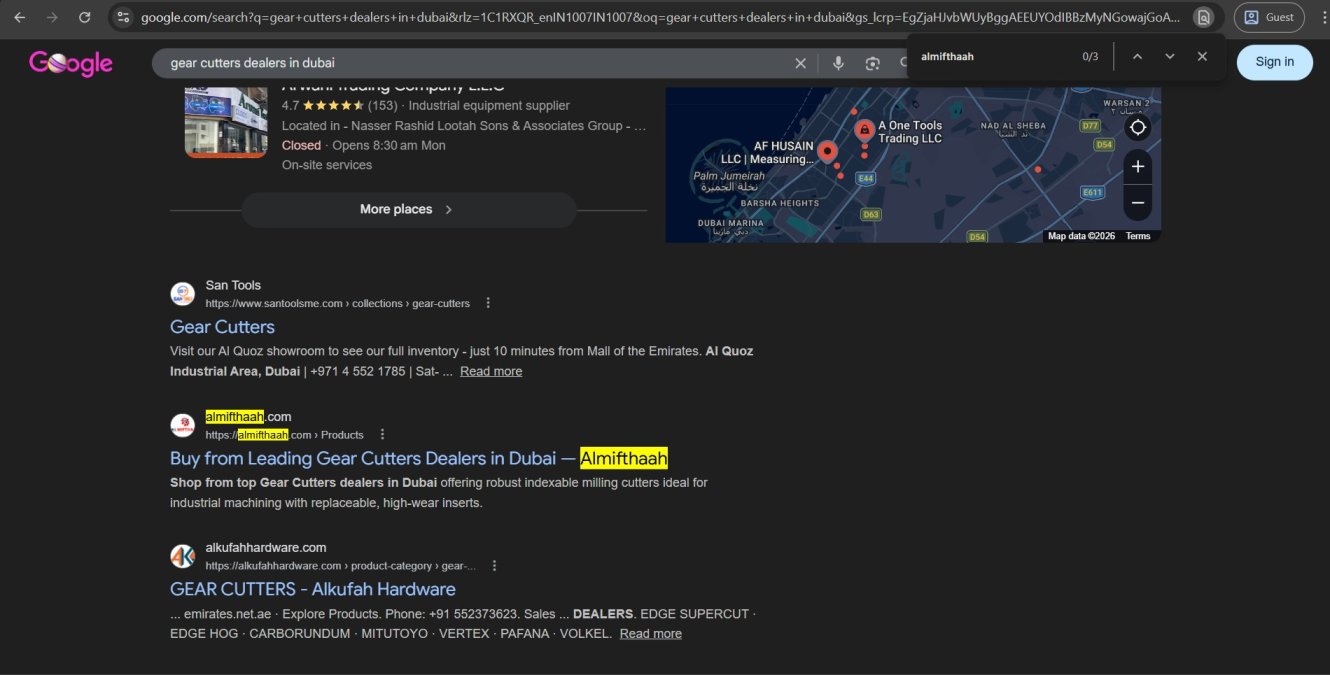Center map on your location icon
This screenshot has width=1330, height=675.
pos(1137,127)
